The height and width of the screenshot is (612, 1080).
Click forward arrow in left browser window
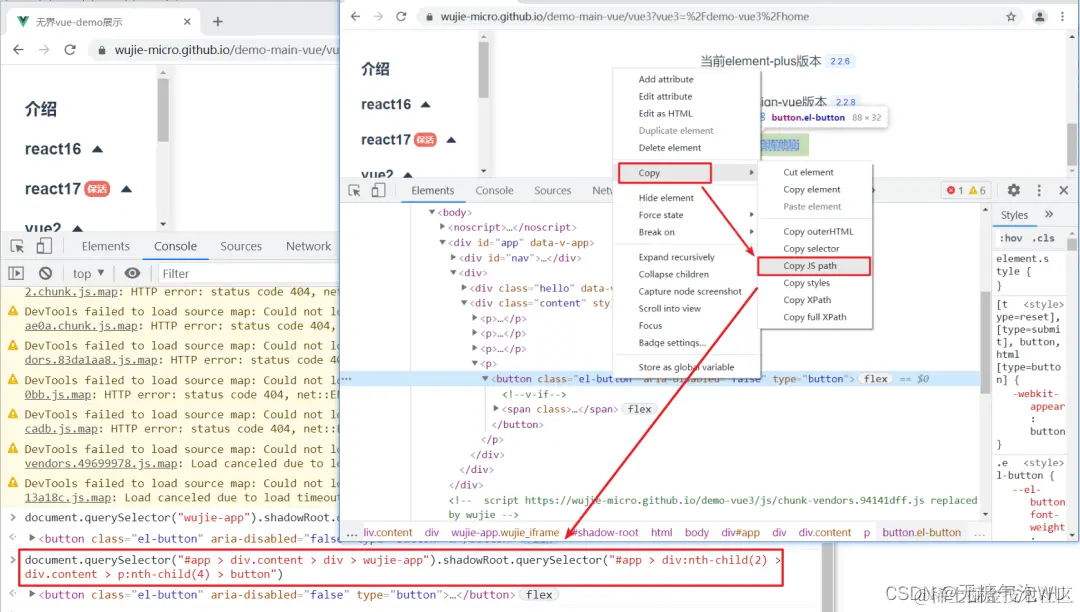44,50
